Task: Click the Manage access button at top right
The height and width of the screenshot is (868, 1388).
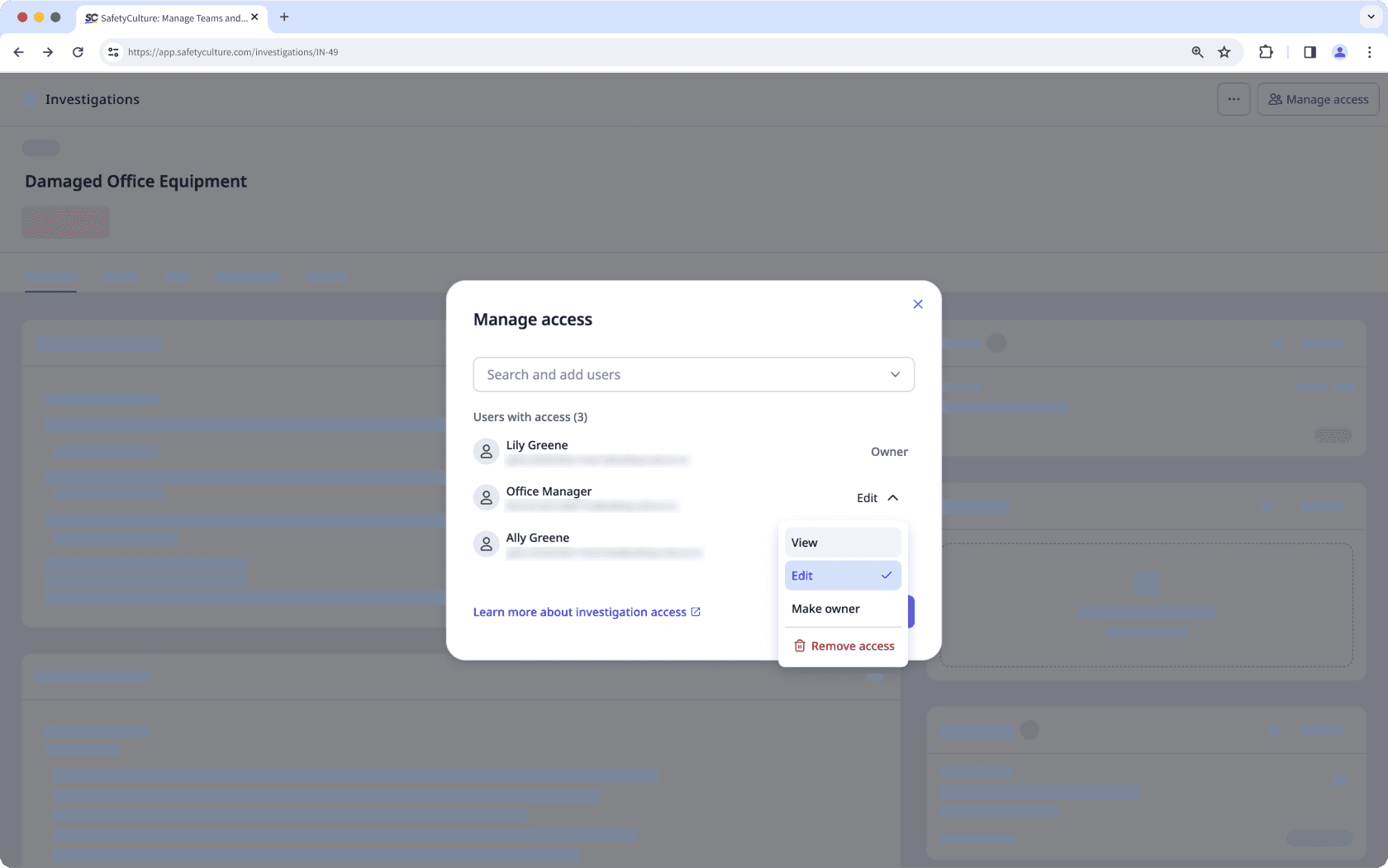Action: (1317, 98)
